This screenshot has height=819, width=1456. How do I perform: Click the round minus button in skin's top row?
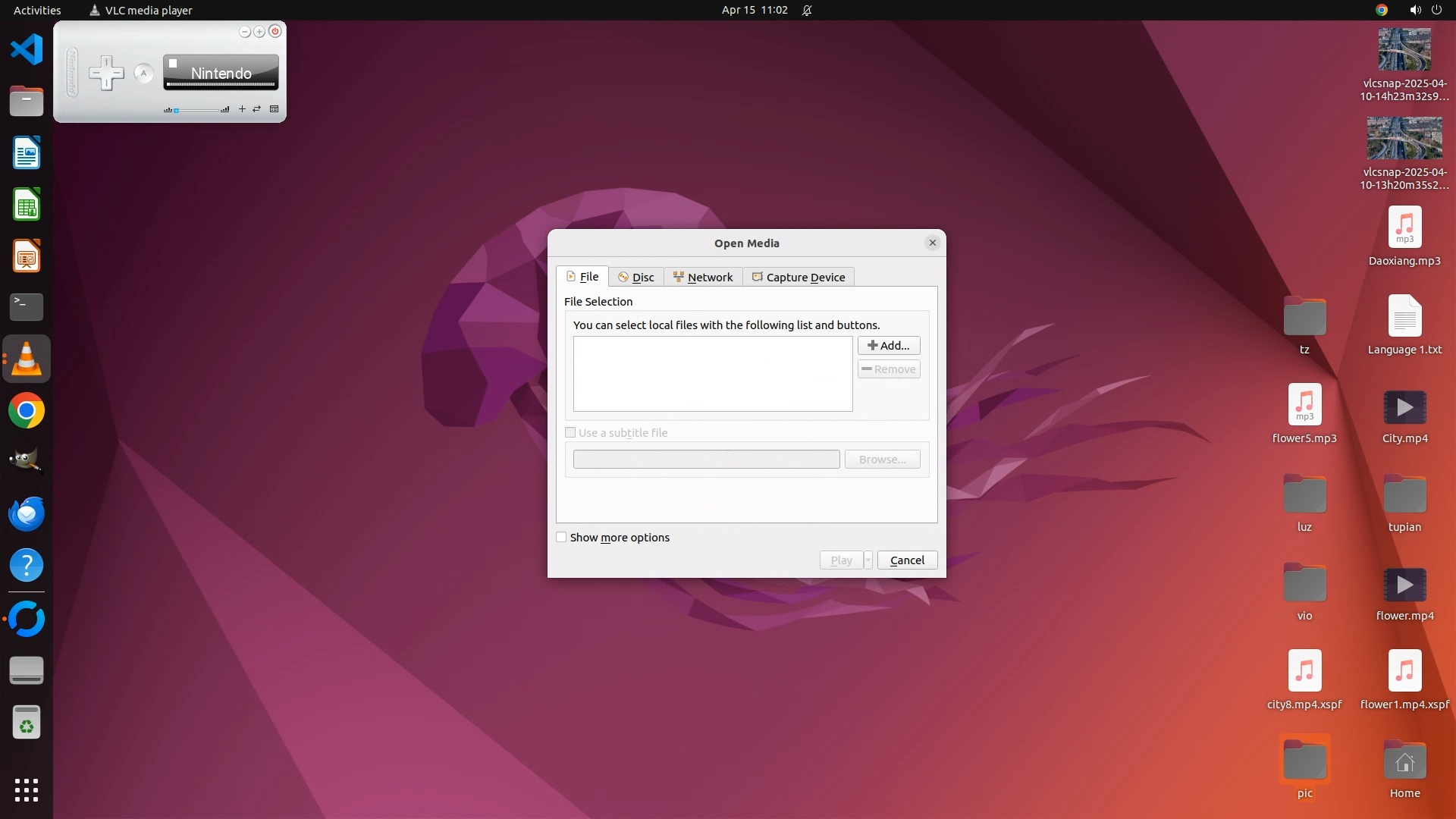(x=244, y=31)
